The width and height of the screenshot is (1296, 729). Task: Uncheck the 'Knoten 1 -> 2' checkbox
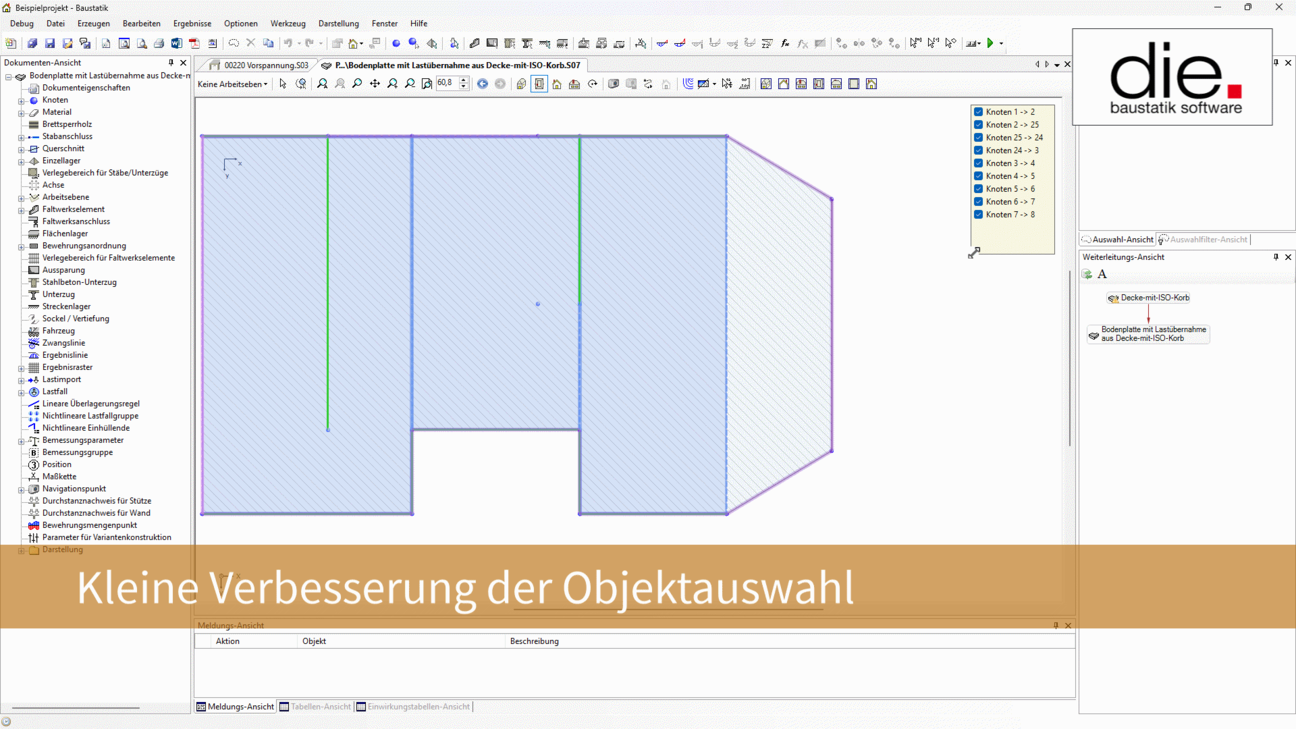point(979,112)
